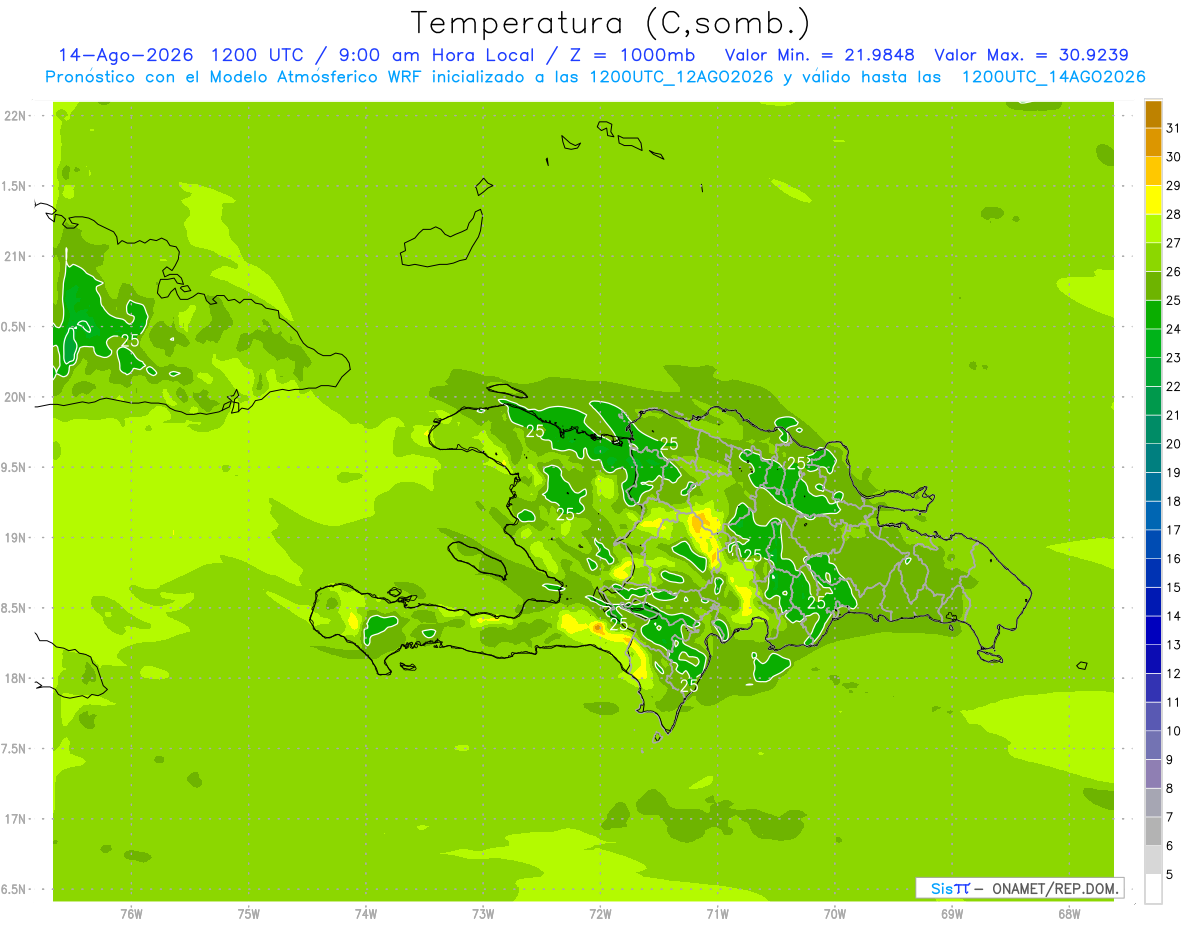
Task: Click the "75W" longitude axis label
Action: (x=249, y=913)
